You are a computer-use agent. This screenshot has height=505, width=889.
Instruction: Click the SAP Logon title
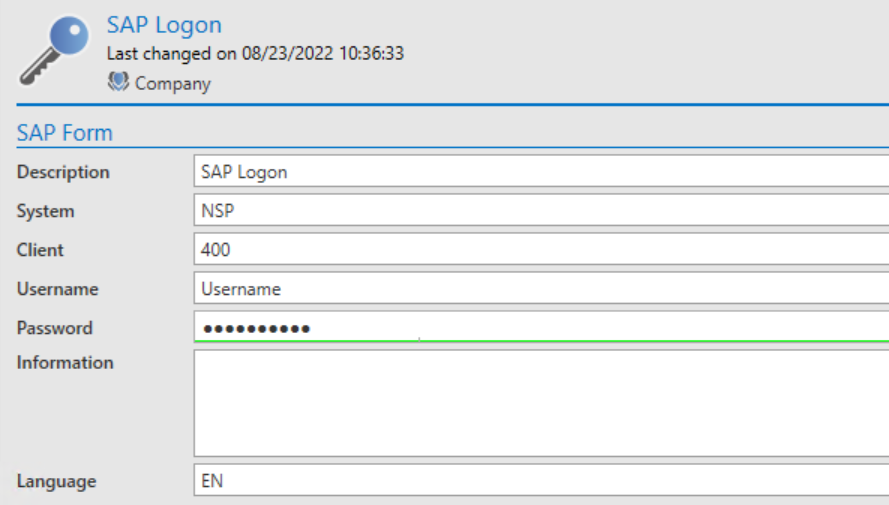(164, 25)
